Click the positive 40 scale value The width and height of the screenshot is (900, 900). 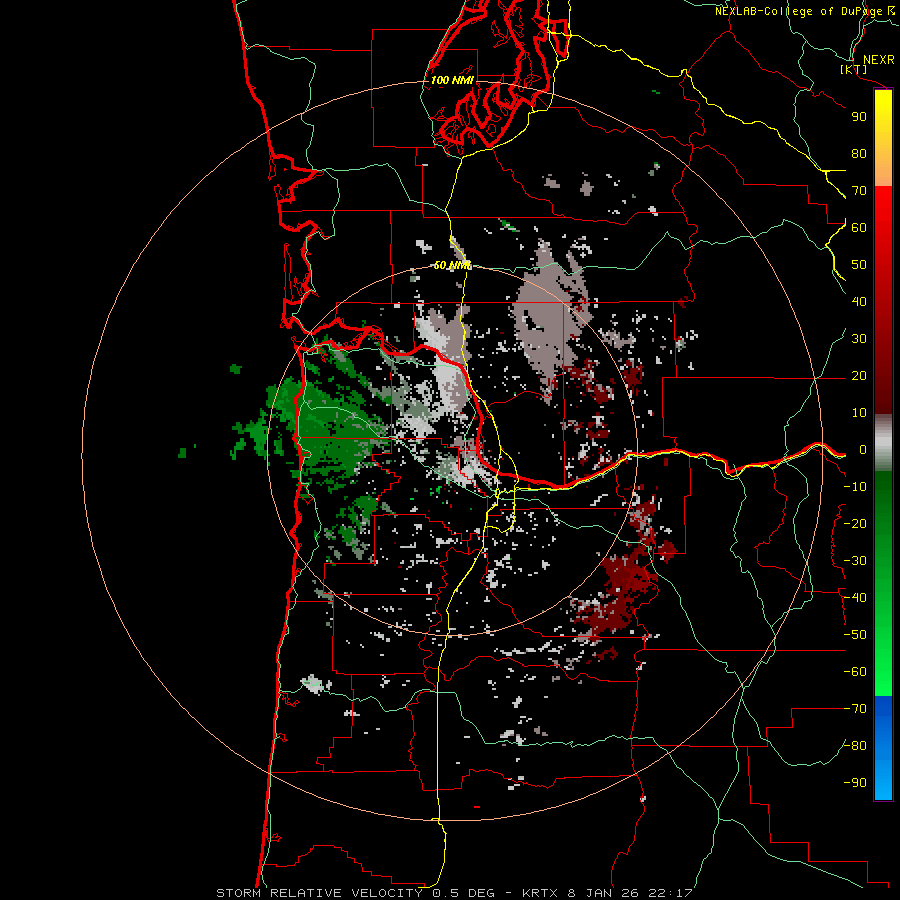point(859,302)
